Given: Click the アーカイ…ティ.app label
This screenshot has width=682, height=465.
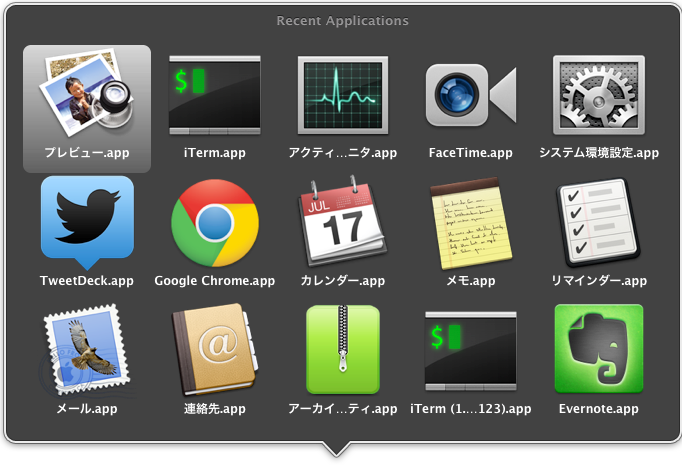Looking at the screenshot, I should pyautogui.click(x=343, y=408).
